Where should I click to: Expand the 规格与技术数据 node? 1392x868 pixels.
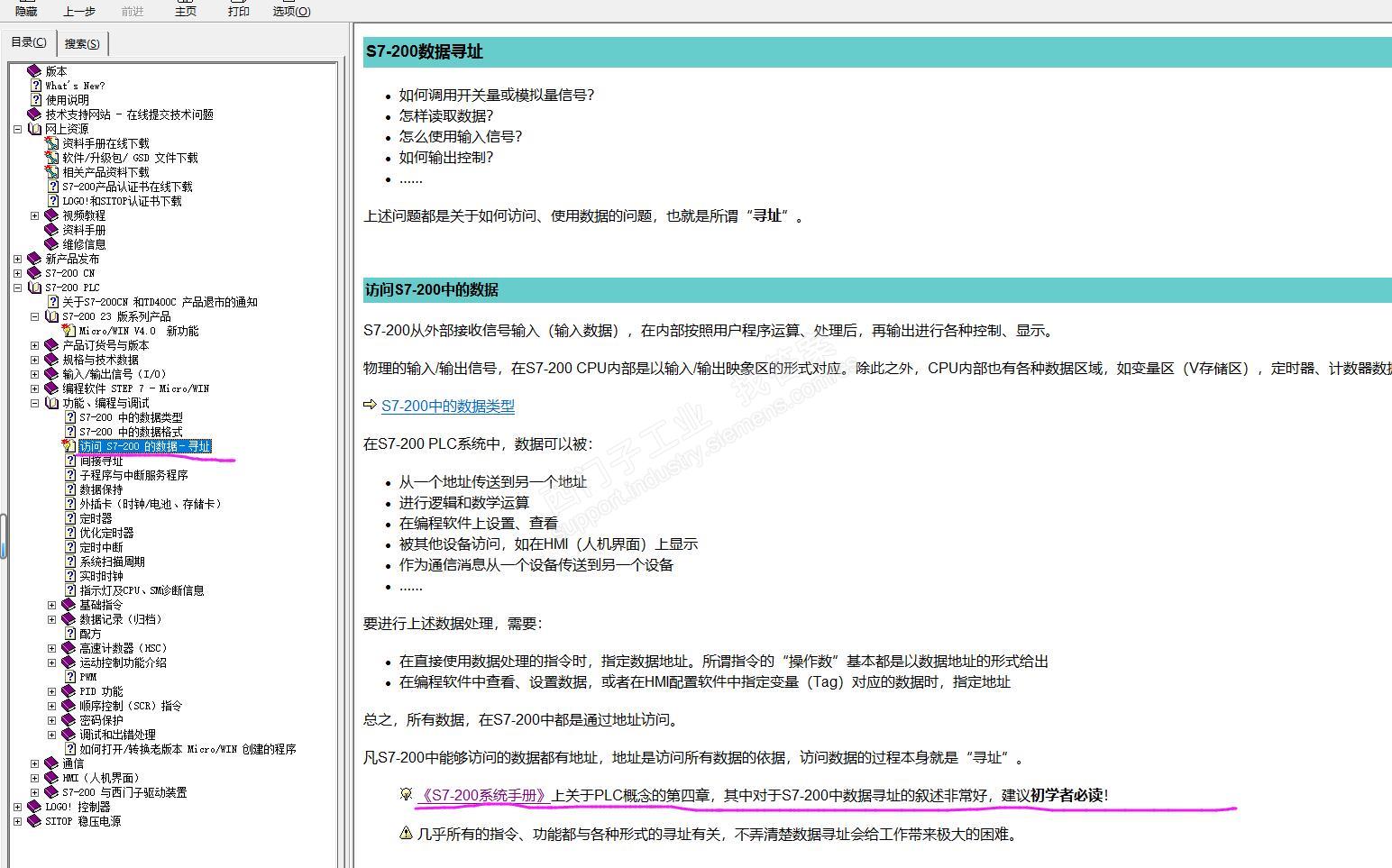[x=35, y=360]
